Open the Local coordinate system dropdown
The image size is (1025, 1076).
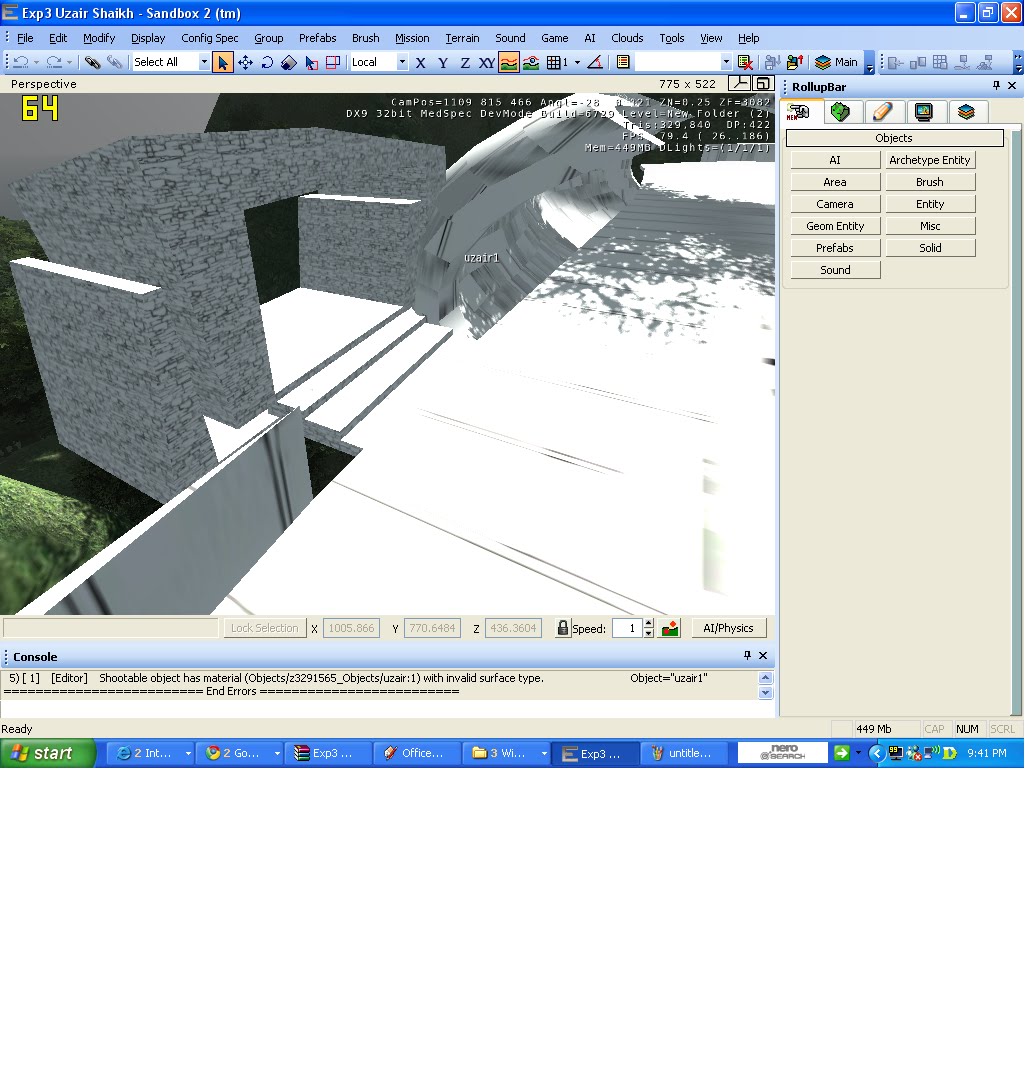(402, 62)
